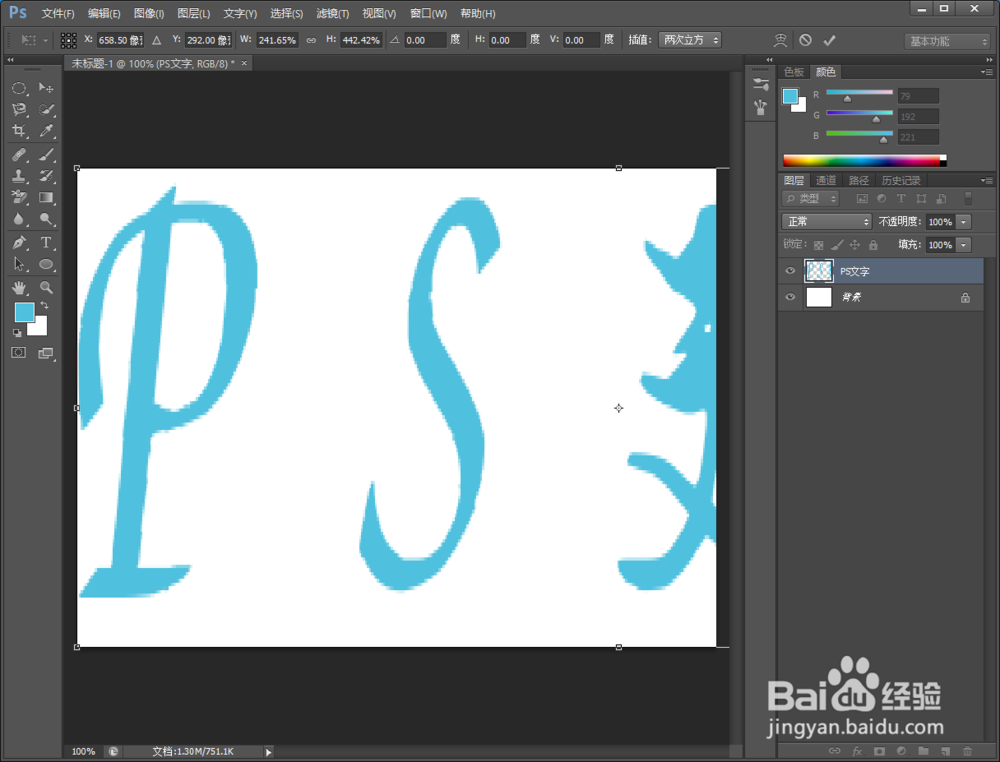This screenshot has height=762, width=1000.
Task: Select the Gradient tool
Action: pos(46,198)
